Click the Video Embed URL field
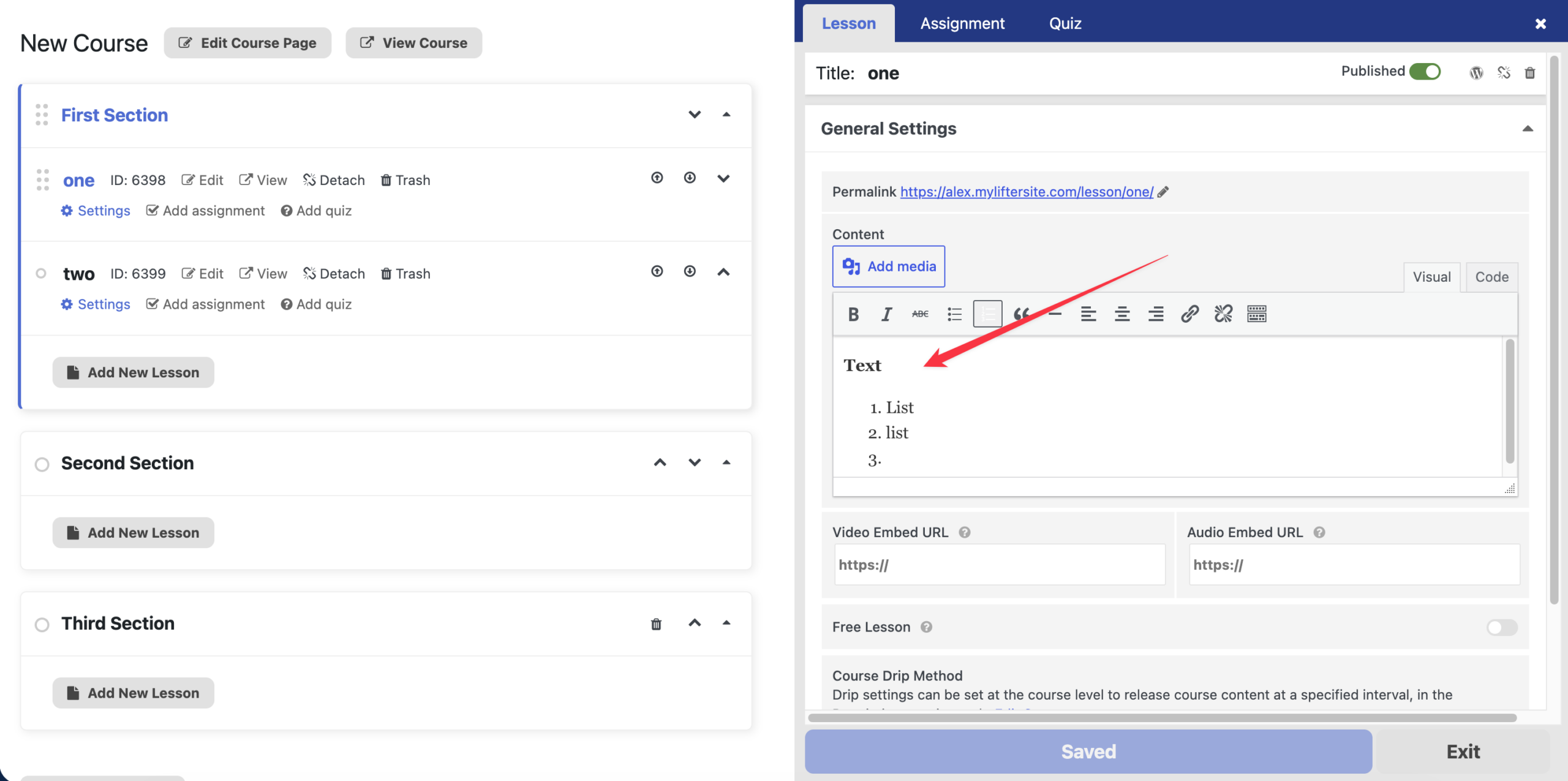1568x781 pixels. (1000, 565)
